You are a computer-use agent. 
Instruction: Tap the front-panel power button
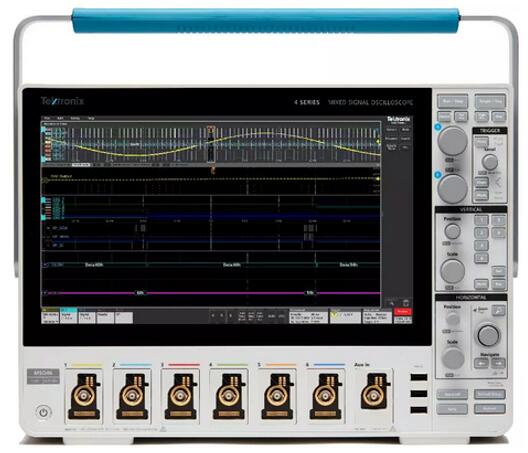click(43, 412)
